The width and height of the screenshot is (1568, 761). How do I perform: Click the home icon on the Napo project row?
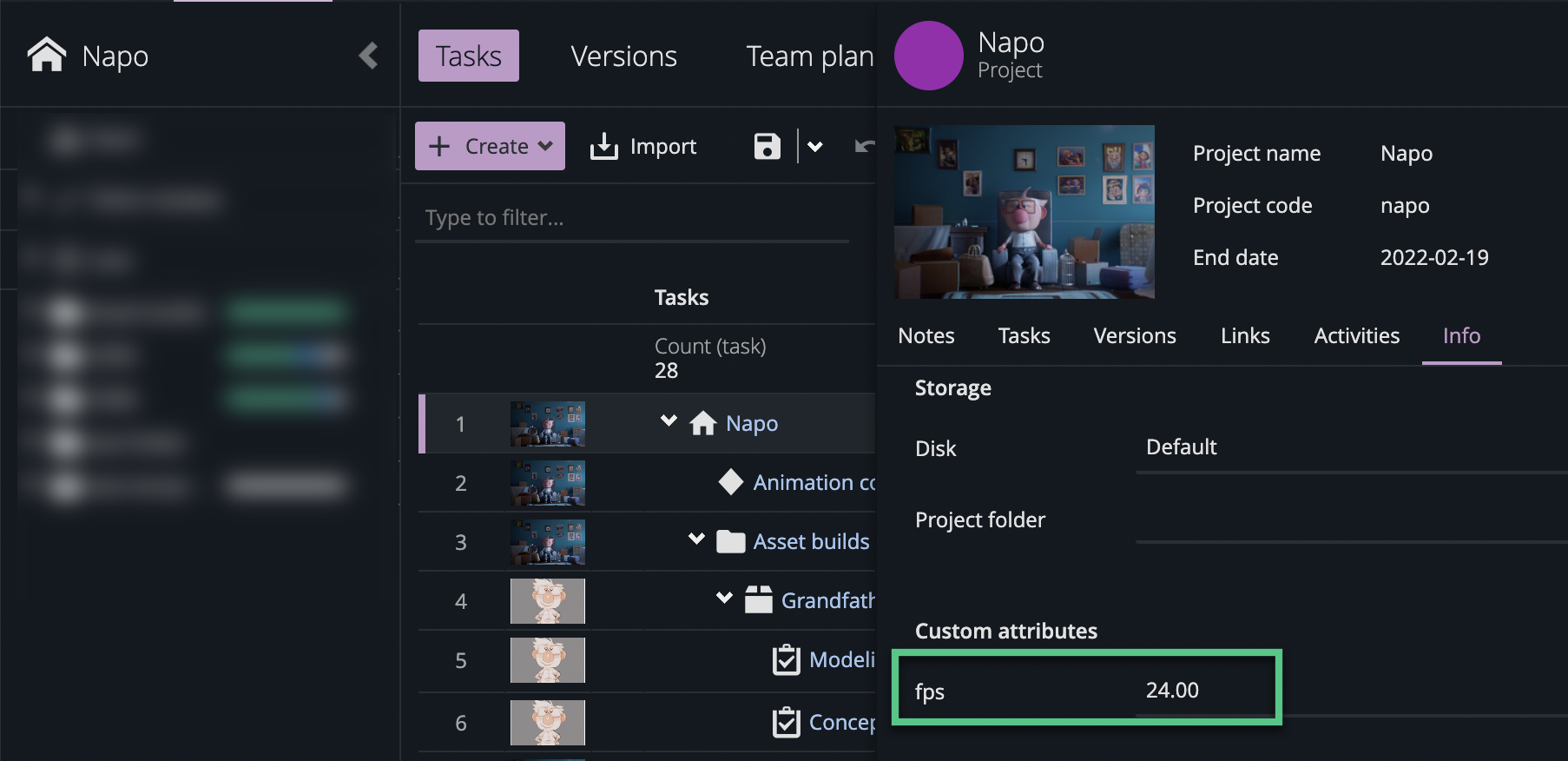705,423
